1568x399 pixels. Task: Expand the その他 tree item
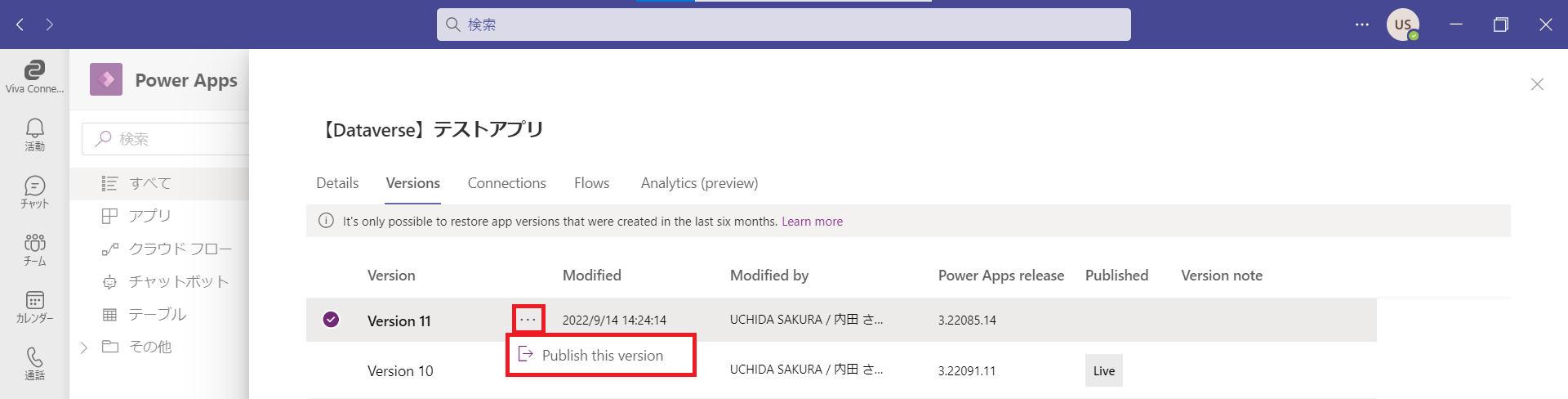click(x=84, y=347)
